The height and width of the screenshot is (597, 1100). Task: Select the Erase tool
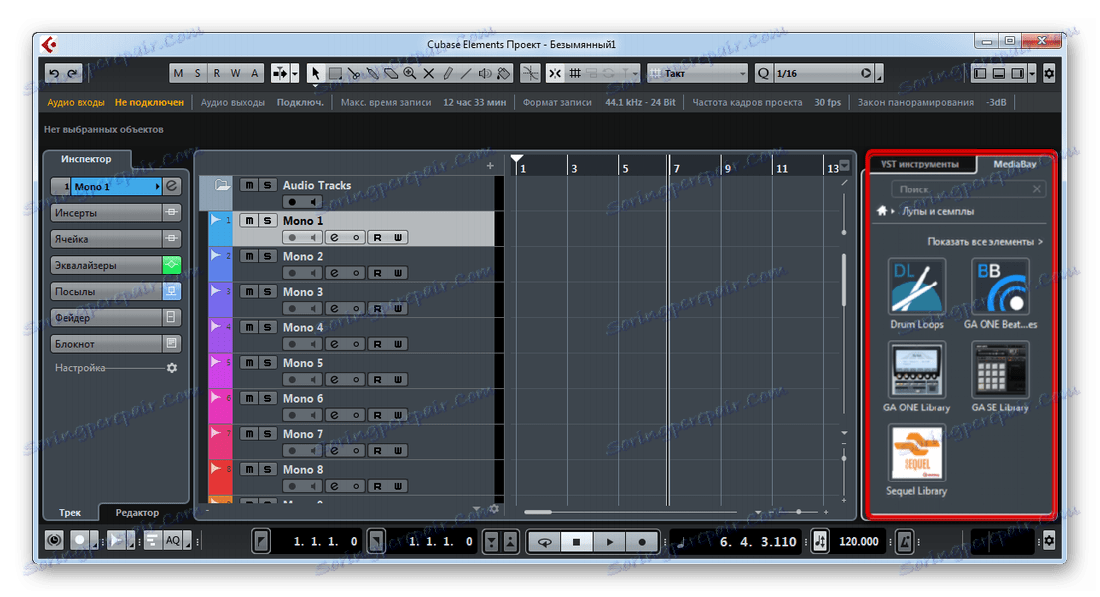391,73
